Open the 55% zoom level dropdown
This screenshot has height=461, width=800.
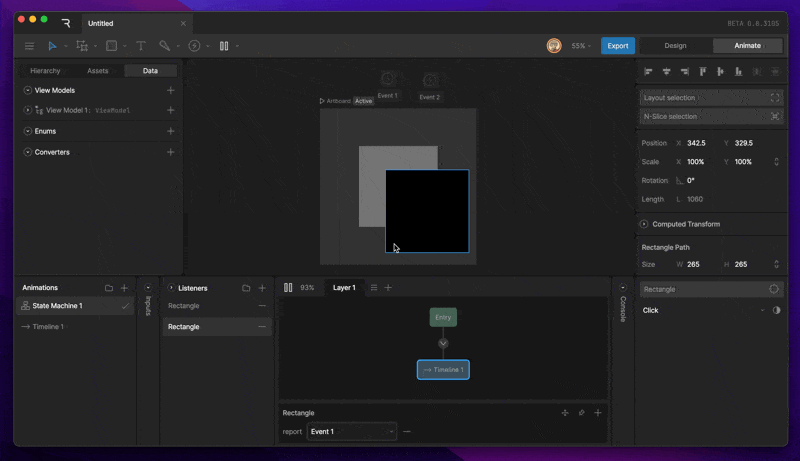pos(581,46)
